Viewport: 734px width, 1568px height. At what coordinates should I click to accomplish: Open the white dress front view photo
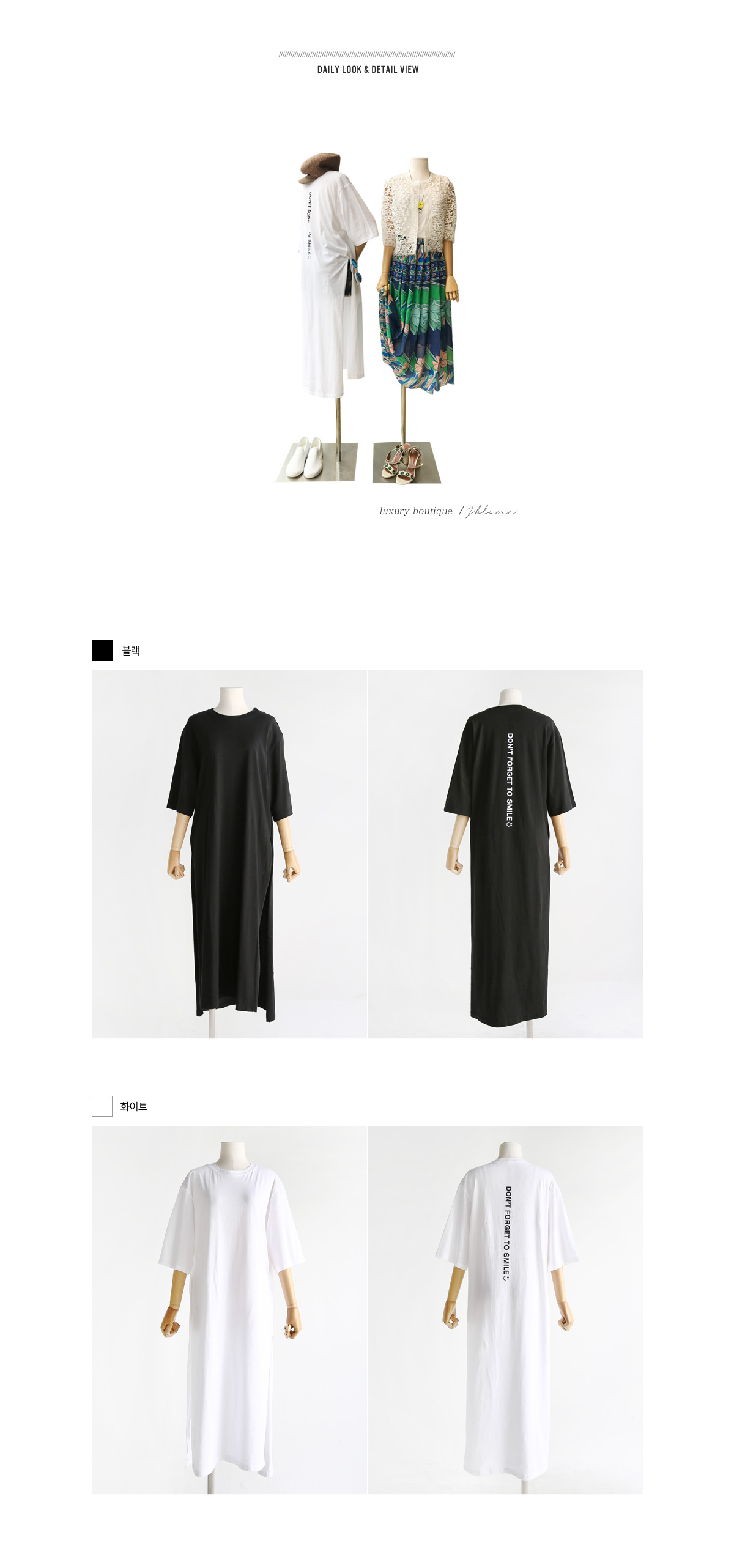pyautogui.click(x=229, y=1310)
